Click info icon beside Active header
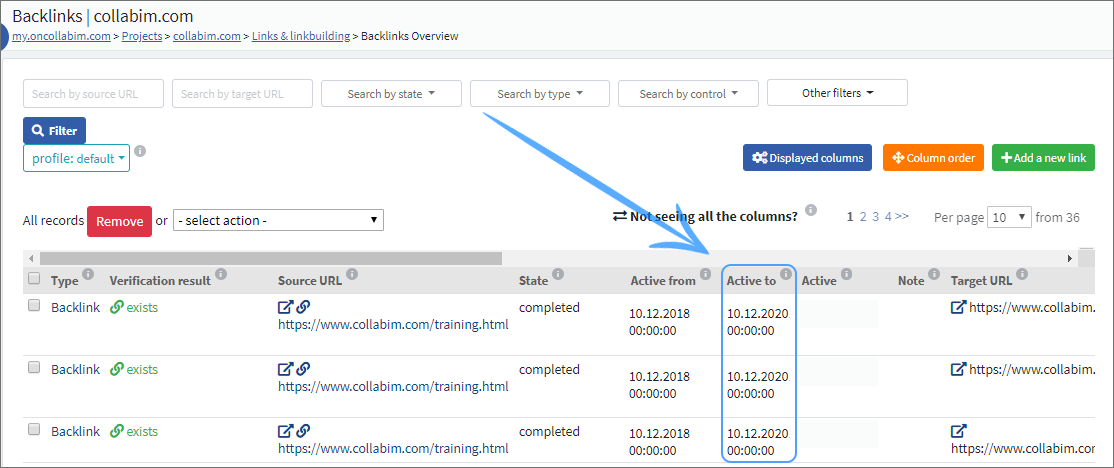1114x468 pixels. tap(847, 273)
